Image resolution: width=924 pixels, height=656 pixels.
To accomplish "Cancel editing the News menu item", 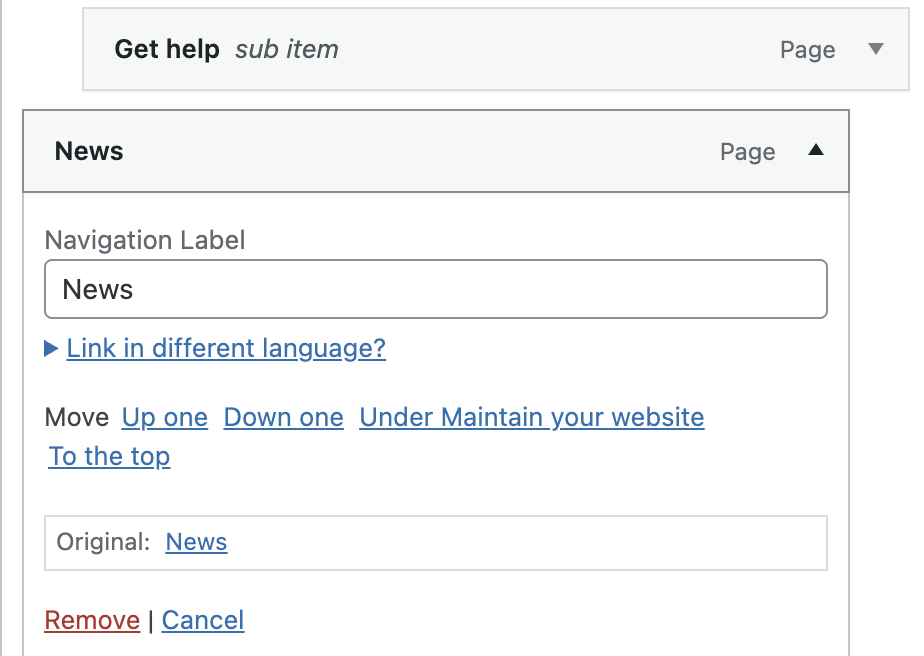I will click(203, 620).
